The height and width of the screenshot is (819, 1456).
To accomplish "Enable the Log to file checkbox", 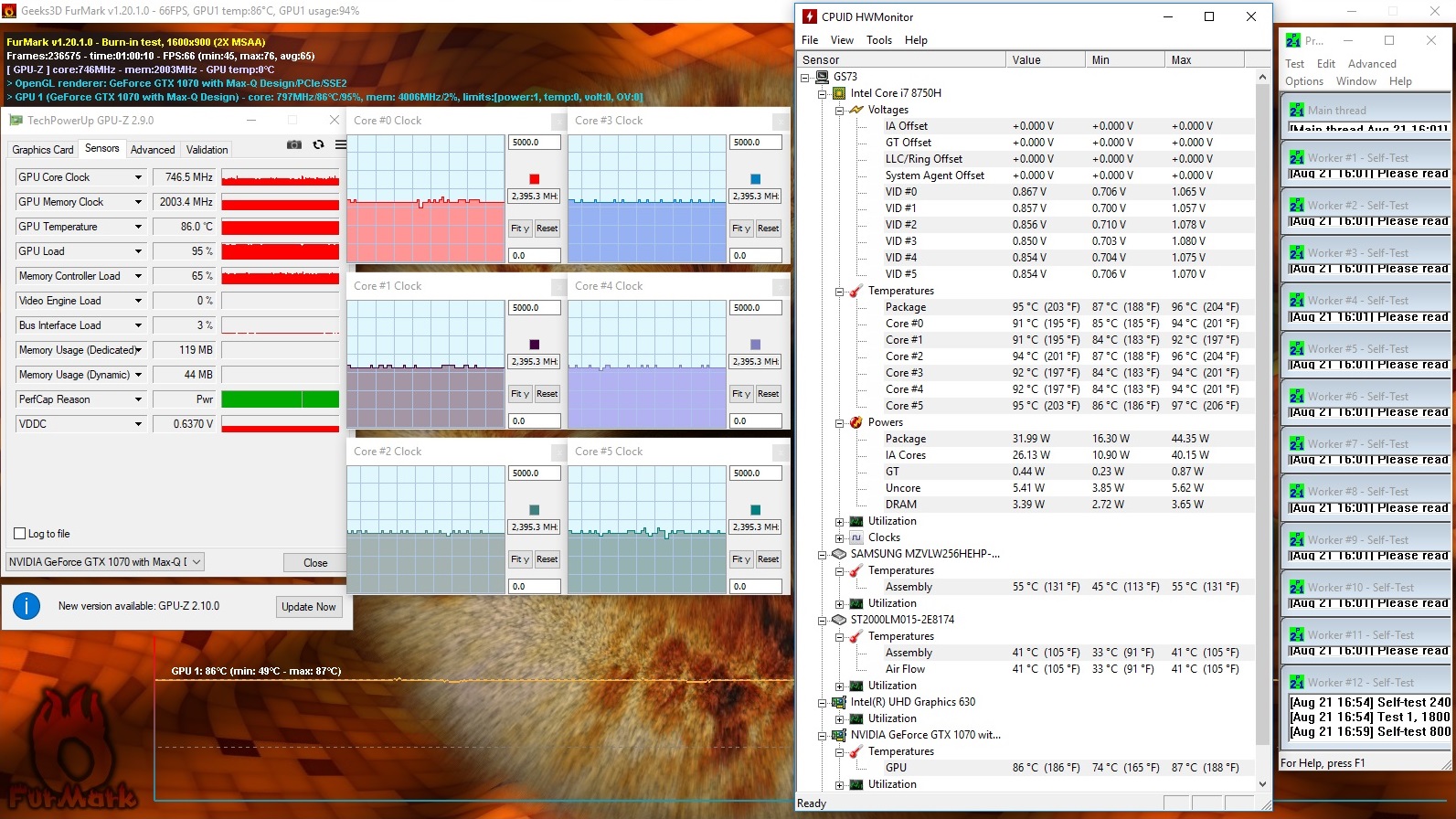I will click(20, 534).
